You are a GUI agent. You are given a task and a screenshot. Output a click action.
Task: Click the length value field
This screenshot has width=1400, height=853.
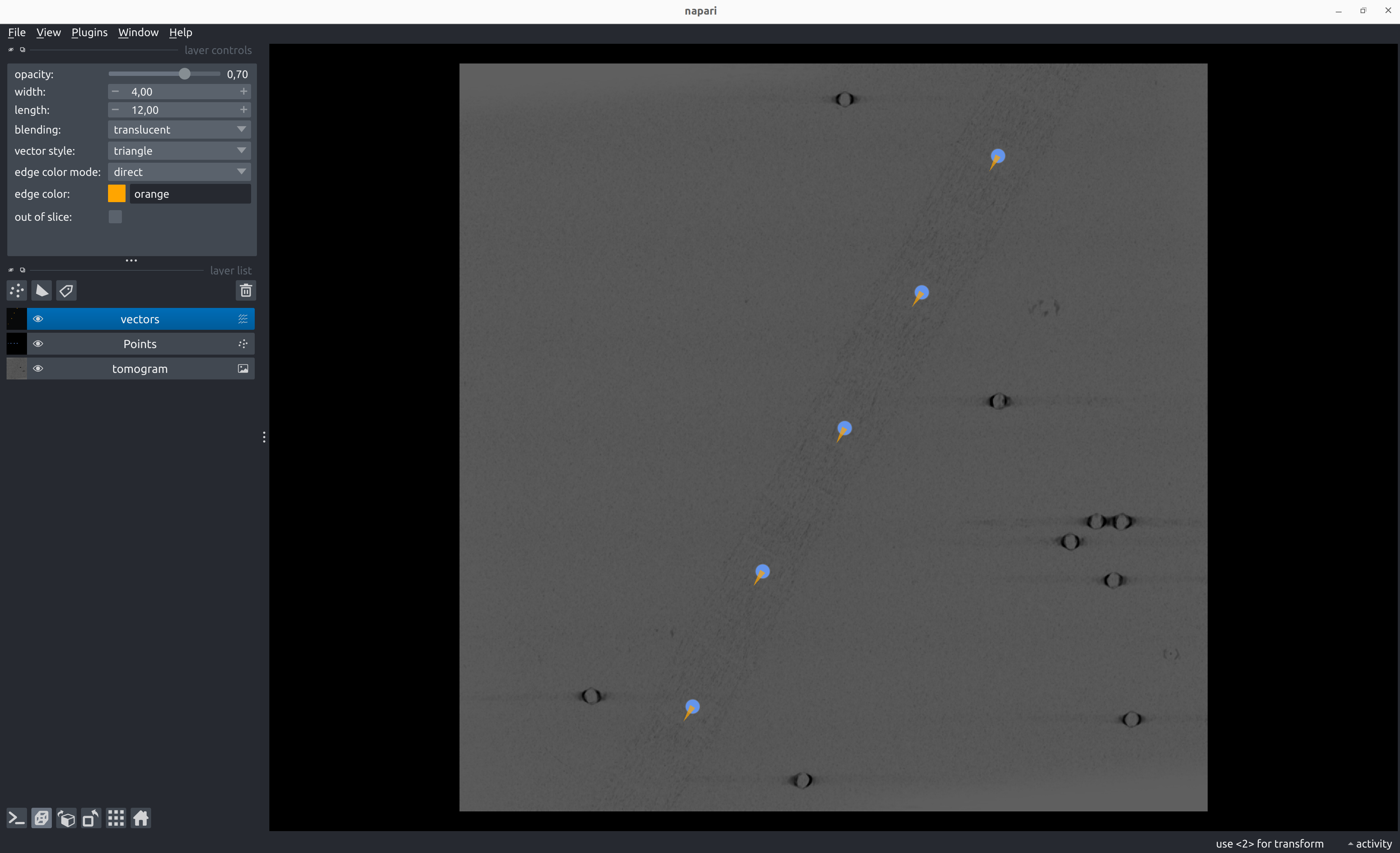tap(180, 109)
